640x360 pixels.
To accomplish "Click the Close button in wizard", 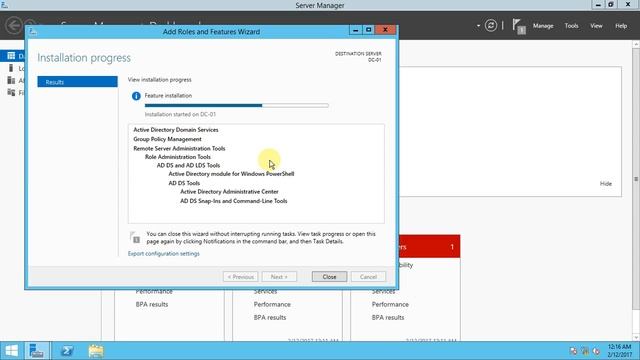I will (329, 277).
